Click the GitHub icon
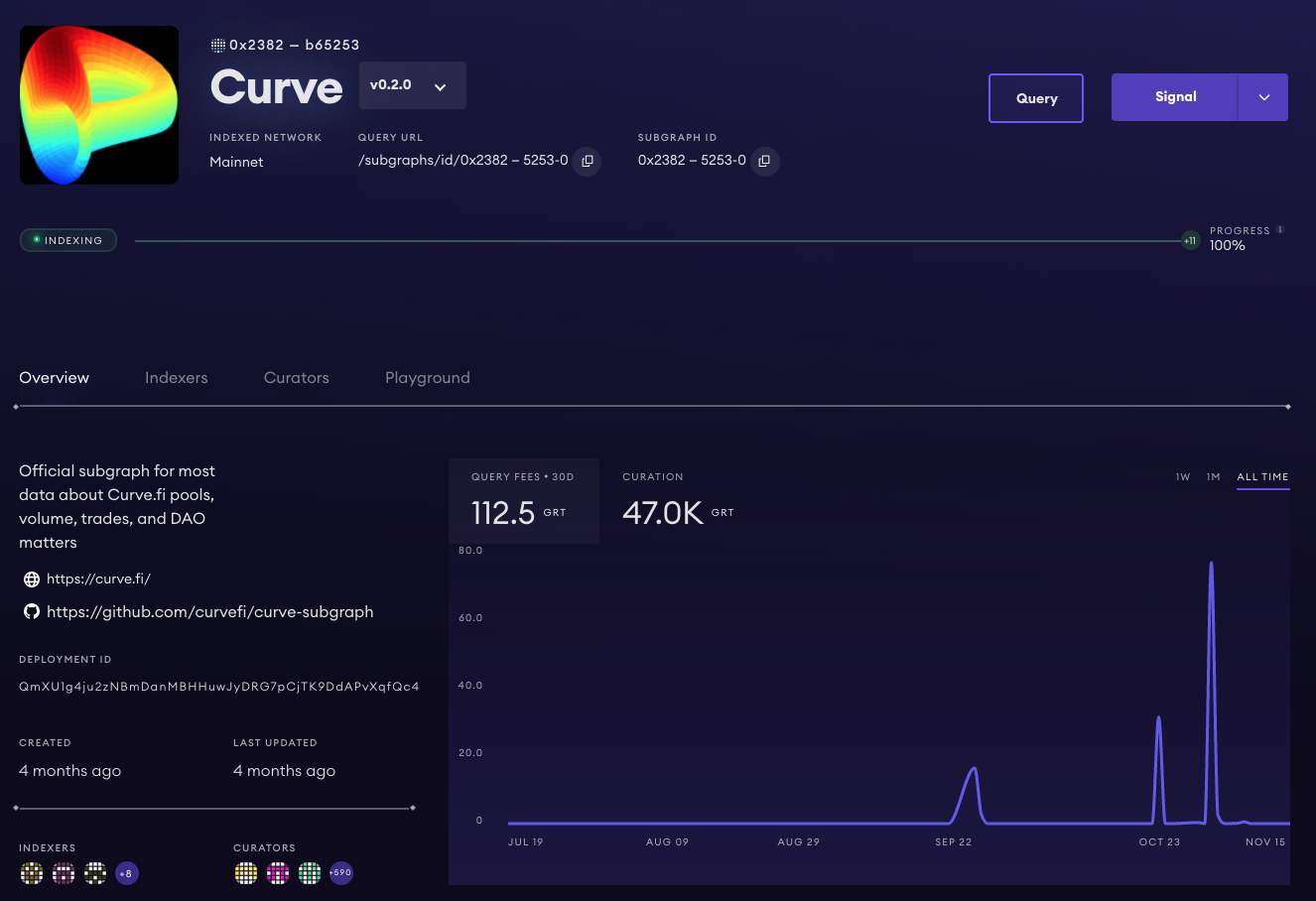 pyautogui.click(x=32, y=612)
